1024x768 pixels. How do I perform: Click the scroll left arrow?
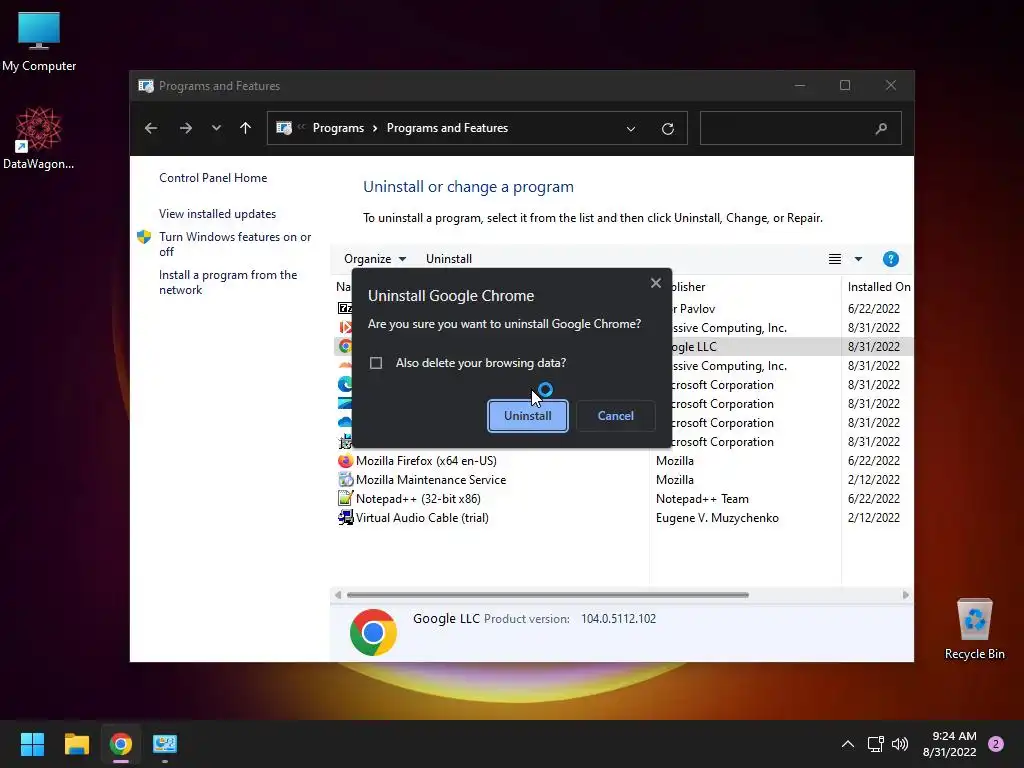click(x=338, y=595)
